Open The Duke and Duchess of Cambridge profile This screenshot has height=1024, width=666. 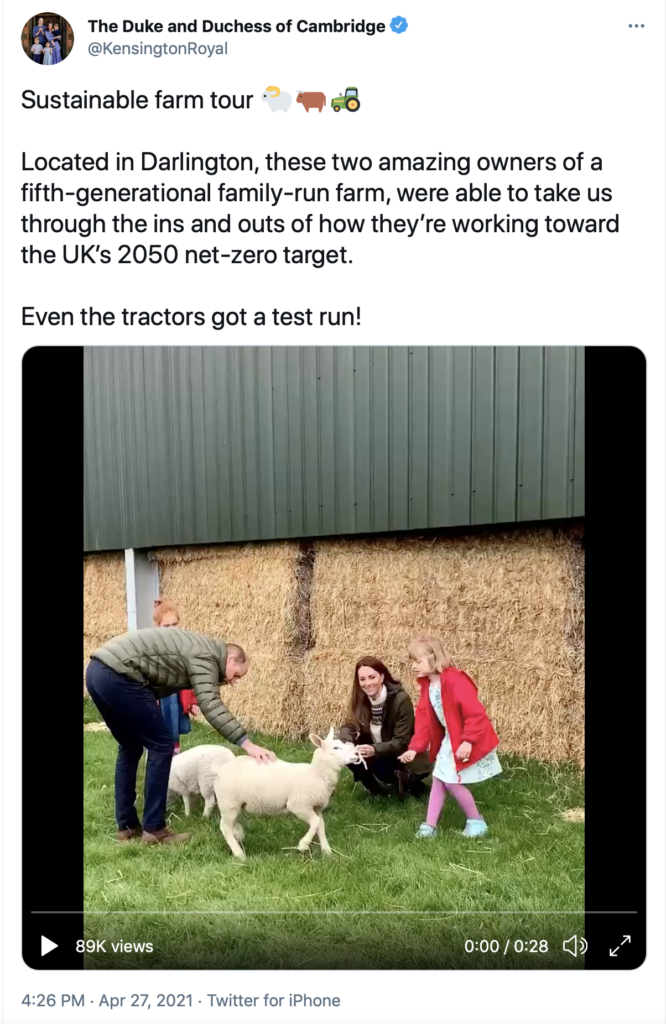click(236, 26)
